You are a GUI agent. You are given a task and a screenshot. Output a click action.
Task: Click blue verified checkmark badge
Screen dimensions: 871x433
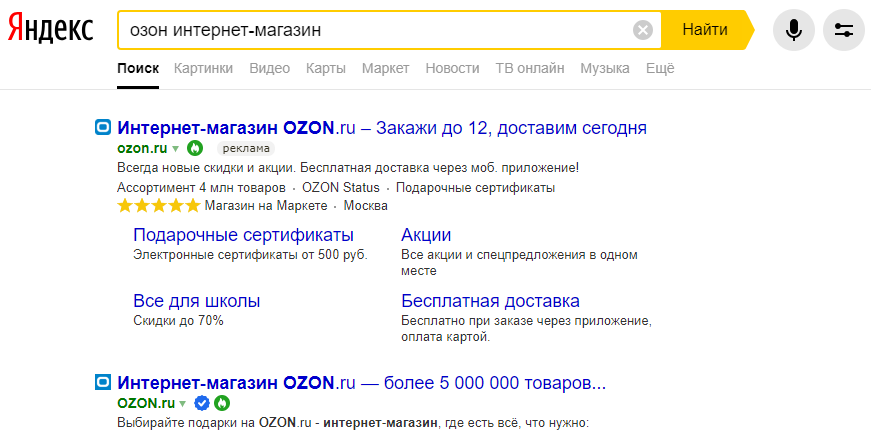coord(201,403)
